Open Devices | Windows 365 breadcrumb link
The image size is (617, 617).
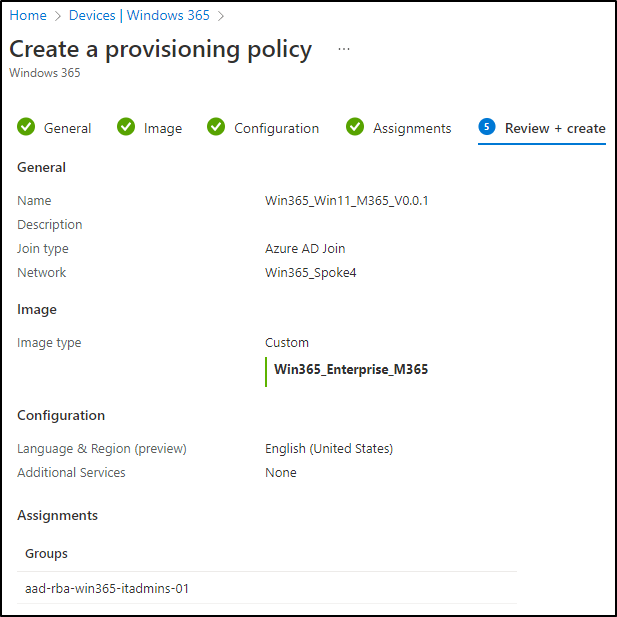pyautogui.click(x=139, y=15)
